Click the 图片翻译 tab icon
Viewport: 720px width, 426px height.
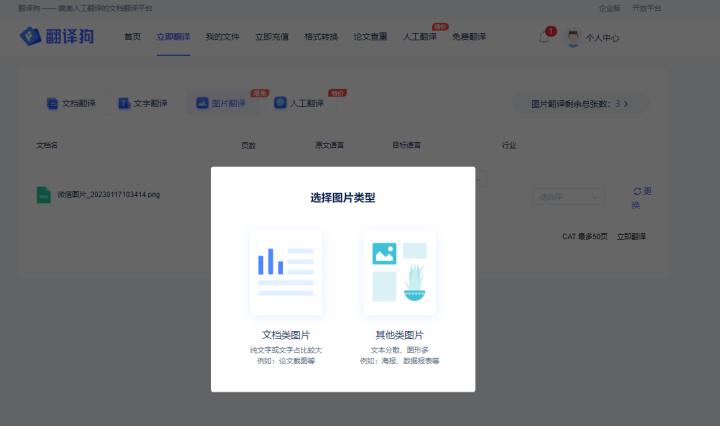(202, 103)
